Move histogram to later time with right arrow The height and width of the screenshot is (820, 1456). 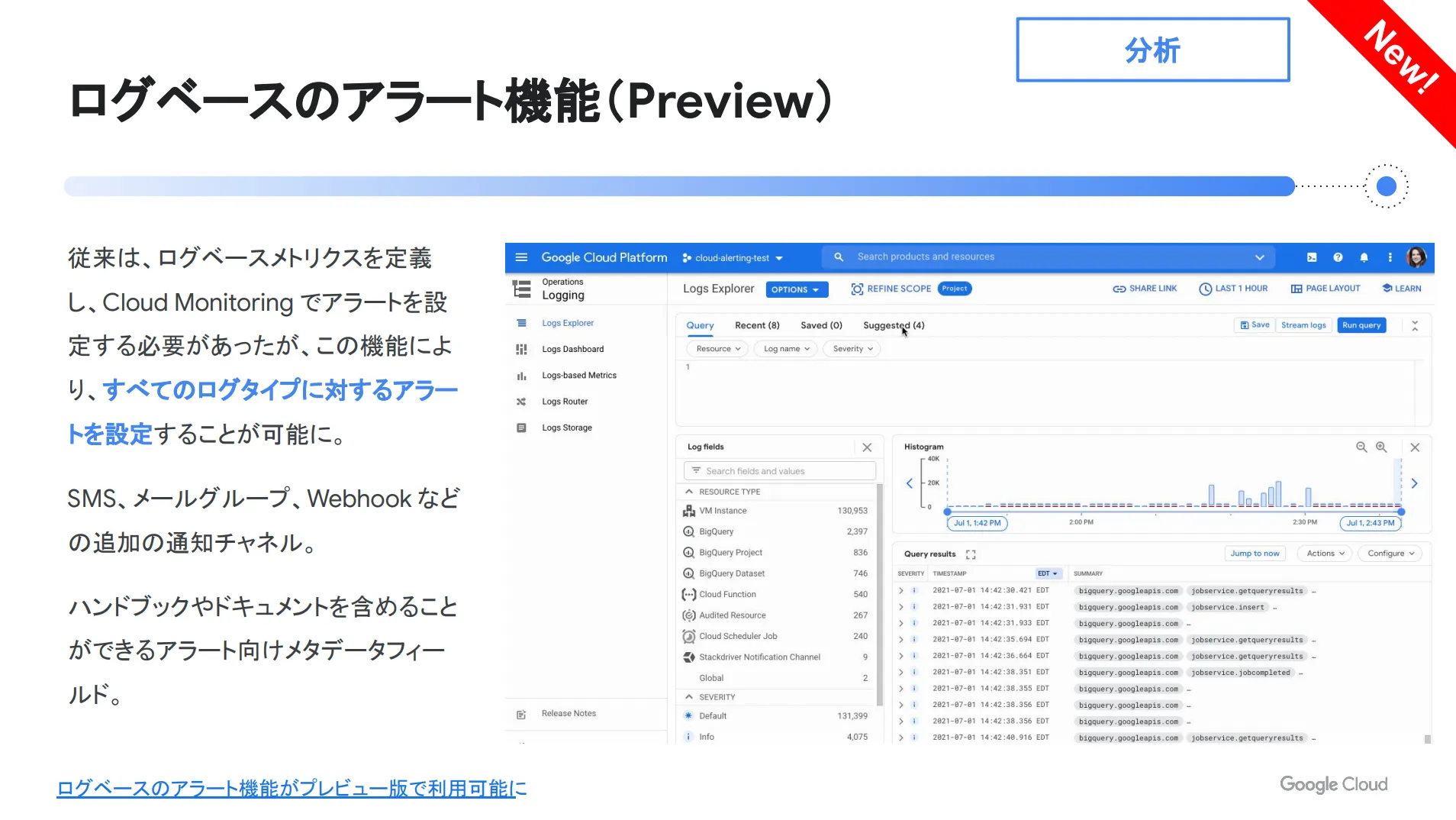point(1414,483)
